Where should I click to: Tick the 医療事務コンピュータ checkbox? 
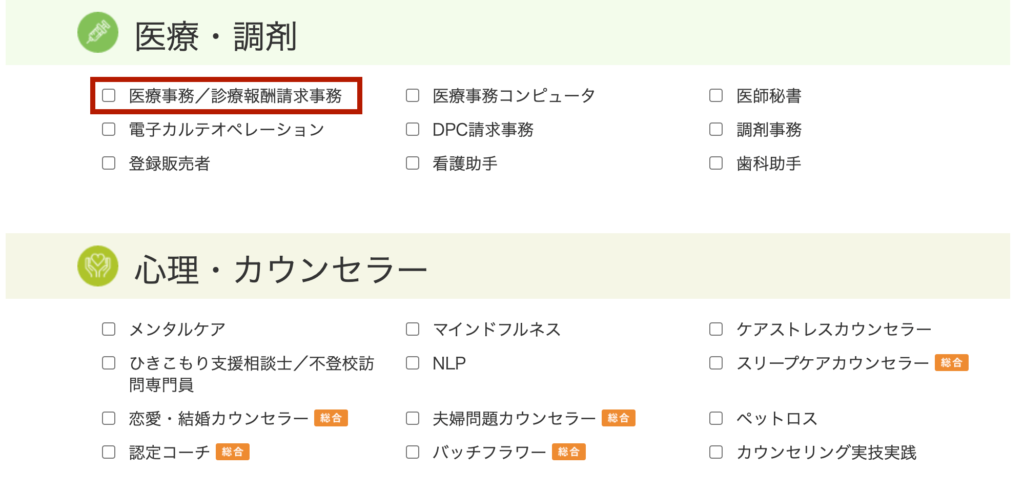(x=413, y=96)
